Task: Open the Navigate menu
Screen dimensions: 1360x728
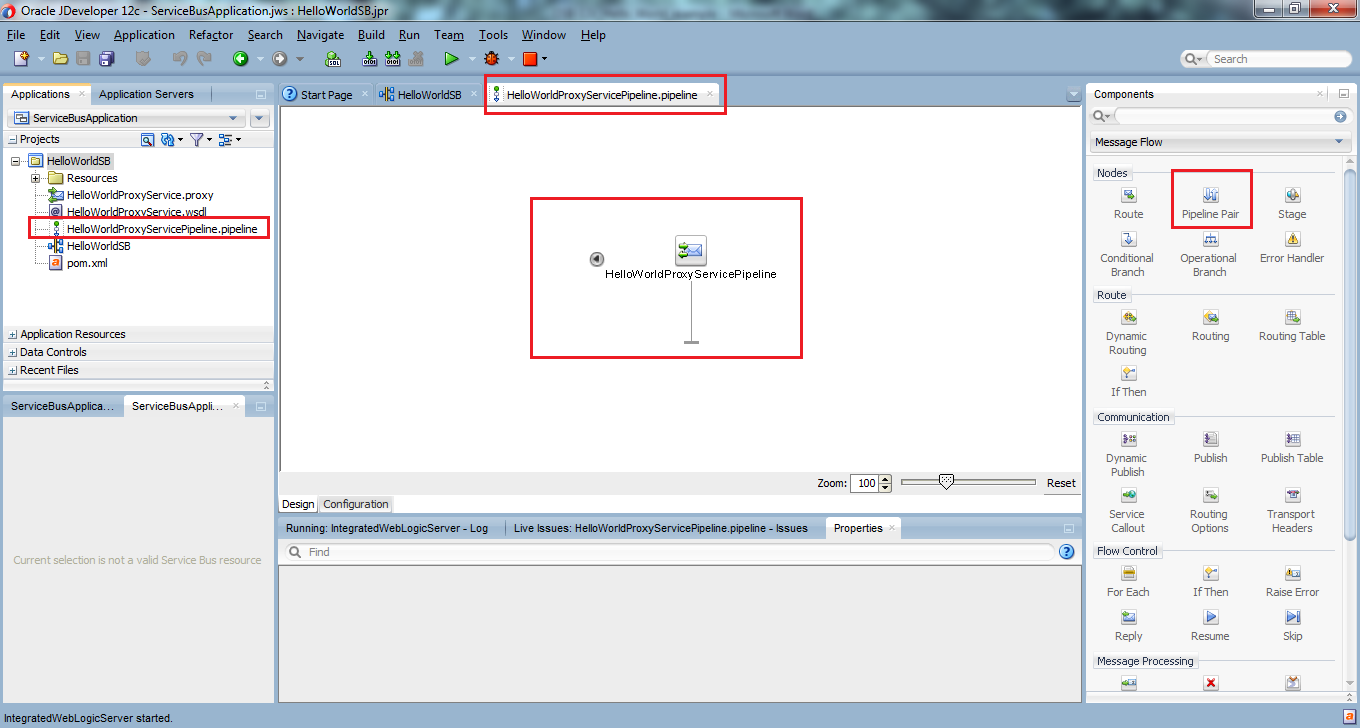Action: click(320, 35)
